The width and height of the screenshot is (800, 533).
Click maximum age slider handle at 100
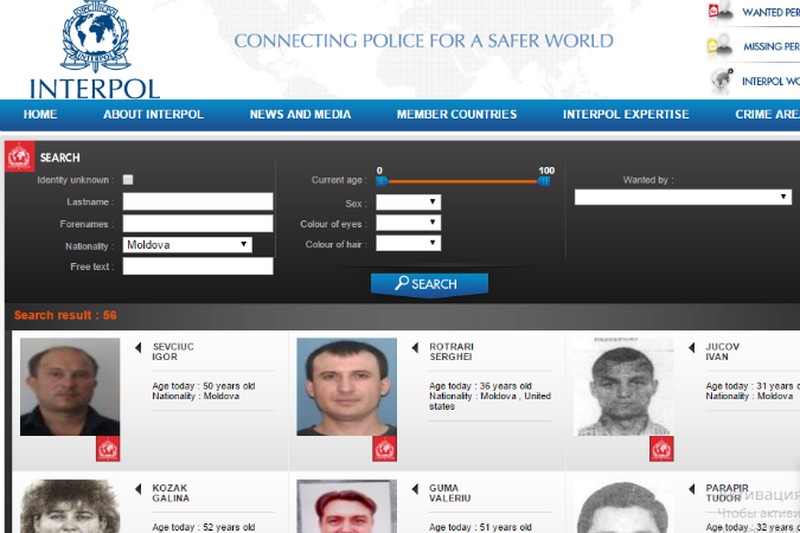(x=544, y=181)
